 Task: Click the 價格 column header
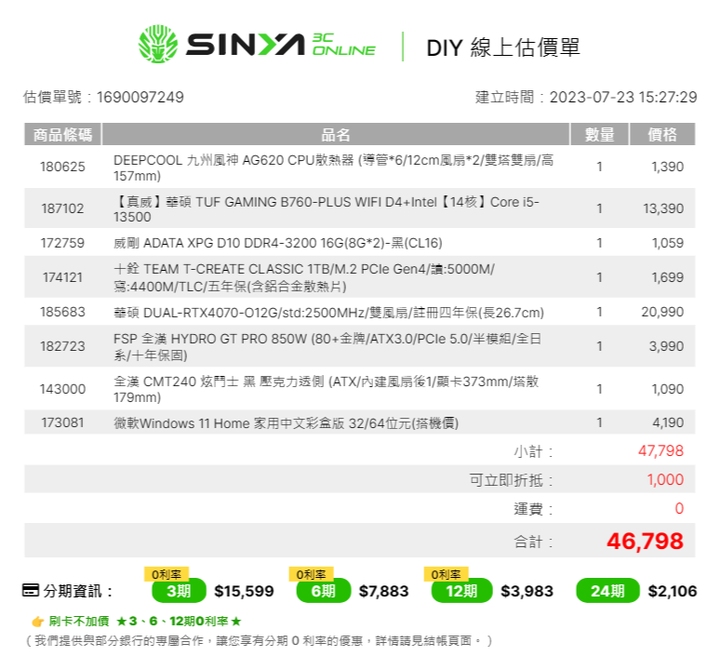click(662, 134)
